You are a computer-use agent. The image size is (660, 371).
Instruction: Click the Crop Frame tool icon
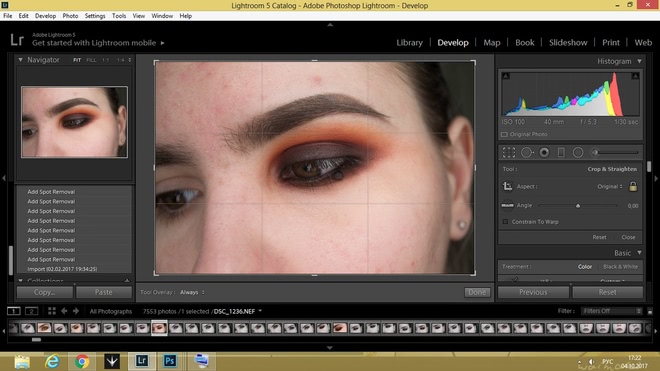[x=507, y=186]
